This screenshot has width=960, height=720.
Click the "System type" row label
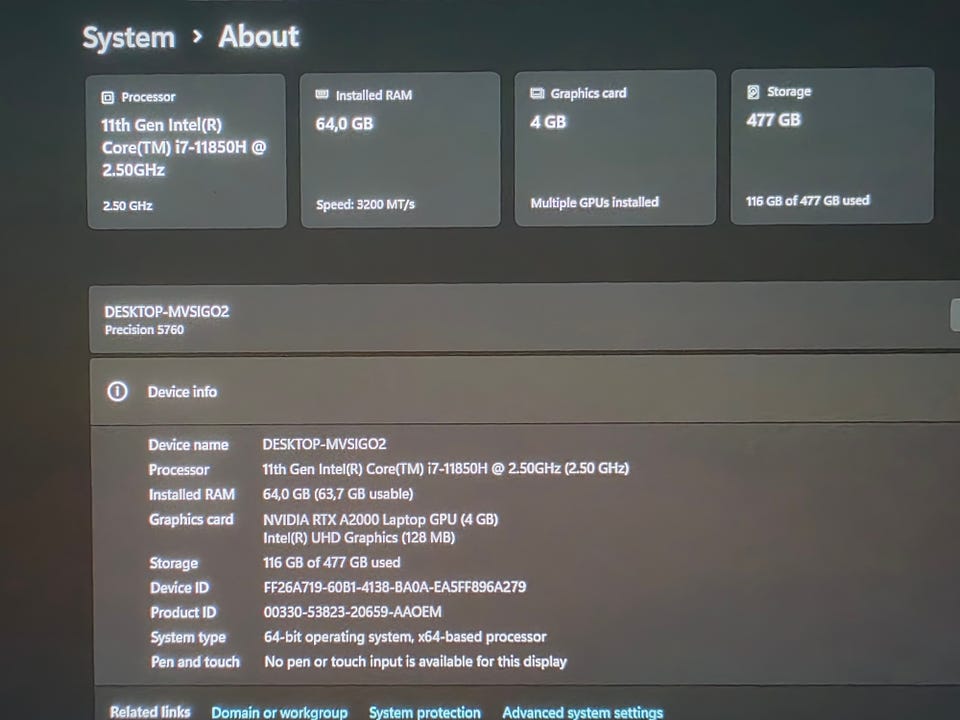click(x=188, y=638)
